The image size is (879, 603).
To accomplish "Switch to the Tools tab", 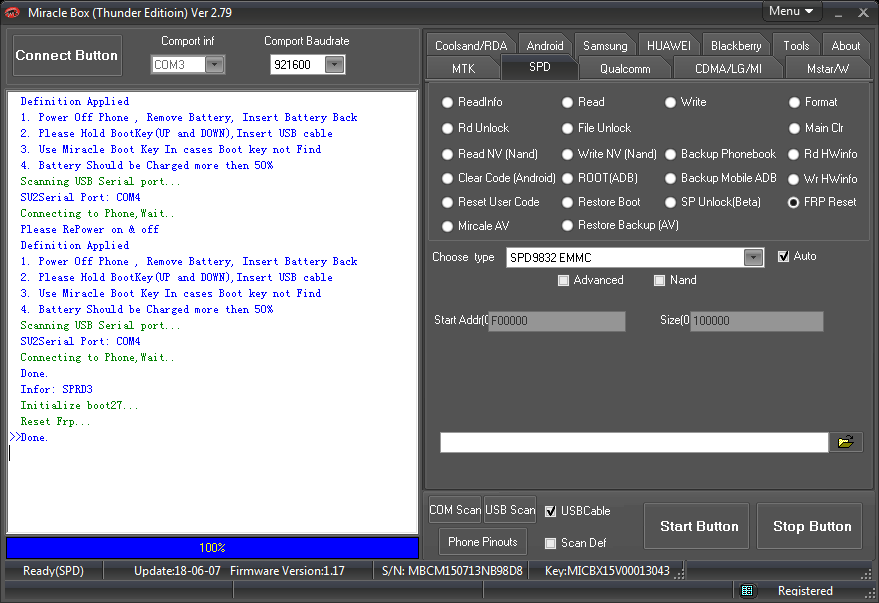I will (x=796, y=45).
